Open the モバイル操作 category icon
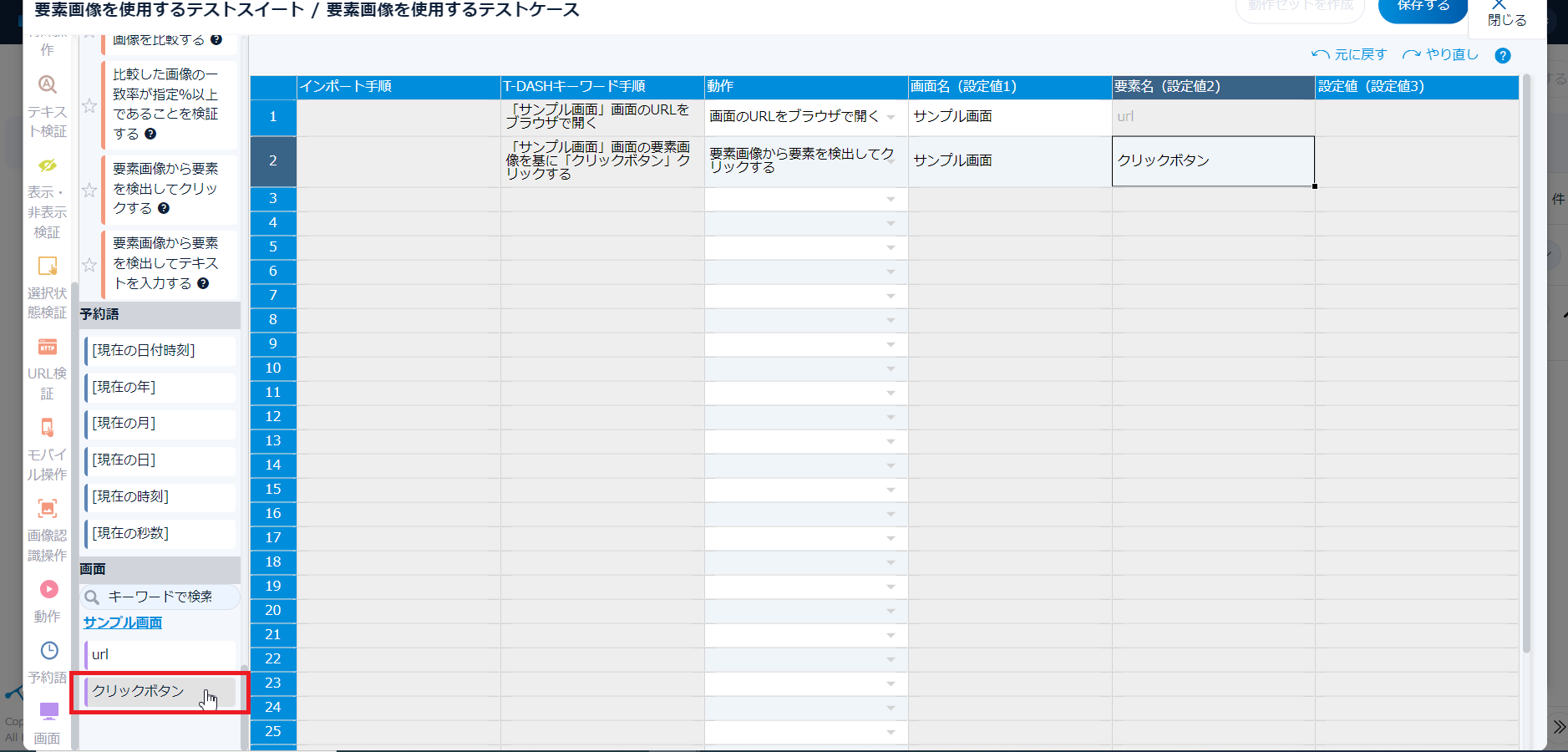The height and width of the screenshot is (752, 1568). pyautogui.click(x=48, y=428)
